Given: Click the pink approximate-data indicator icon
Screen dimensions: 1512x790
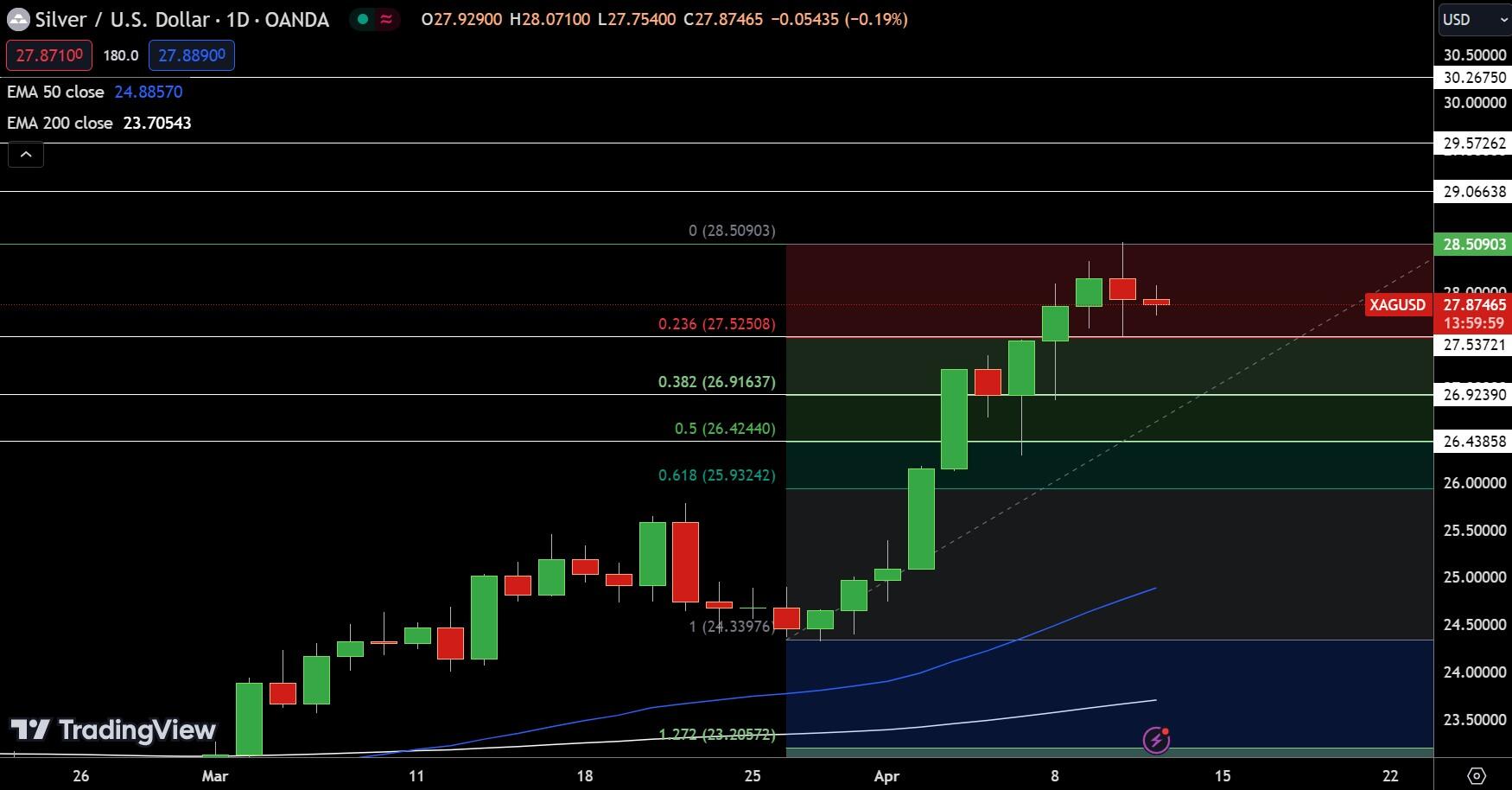Looking at the screenshot, I should click(386, 19).
